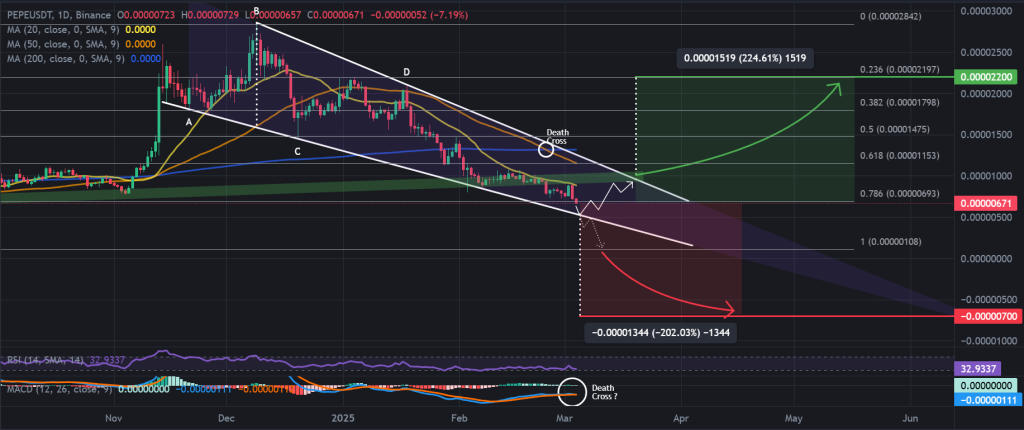Select the 1 (0.00000108) Fibonacci level label
The width and height of the screenshot is (1024, 430).
pos(890,242)
